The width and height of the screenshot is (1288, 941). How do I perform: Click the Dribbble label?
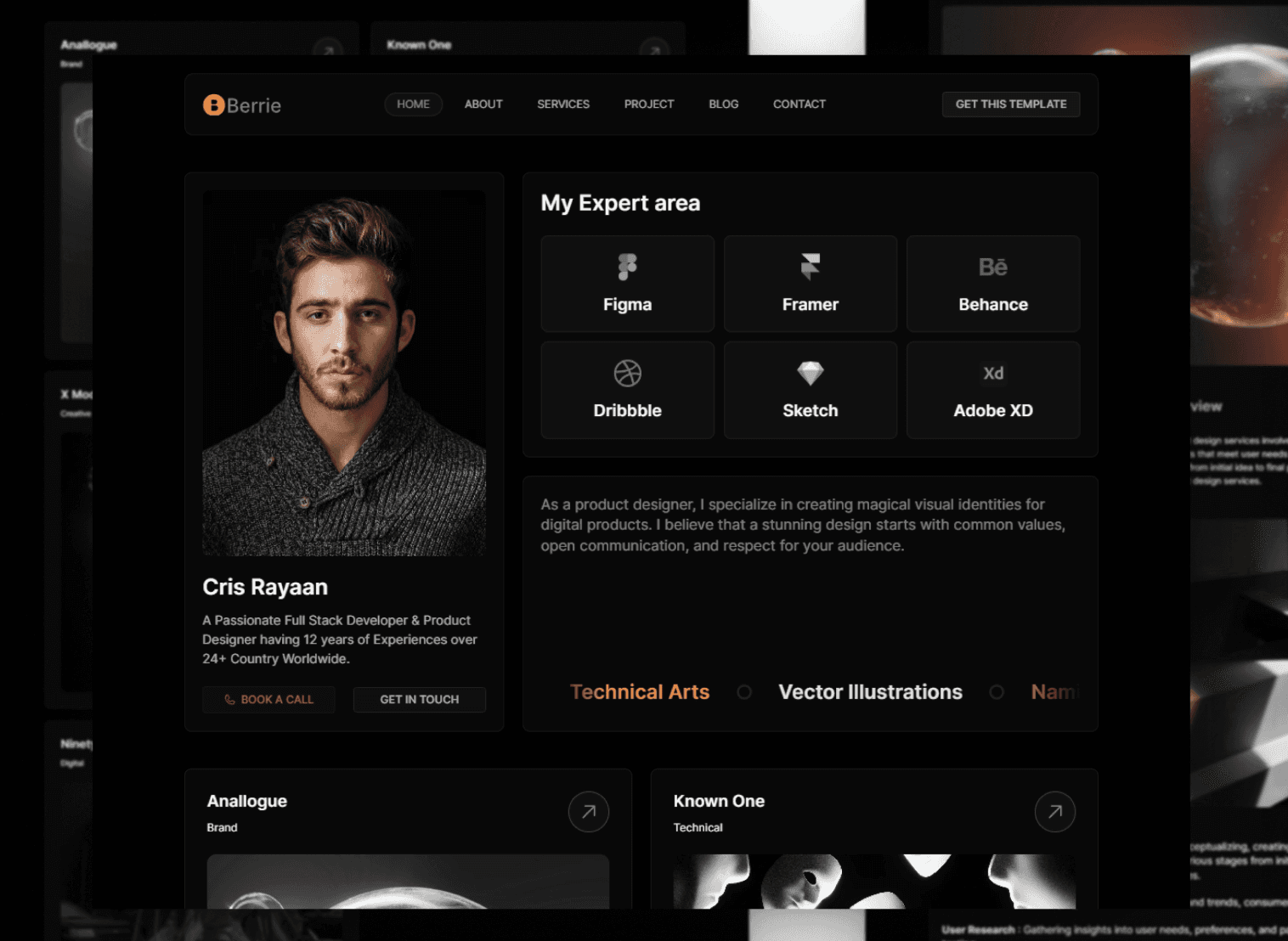tap(628, 411)
